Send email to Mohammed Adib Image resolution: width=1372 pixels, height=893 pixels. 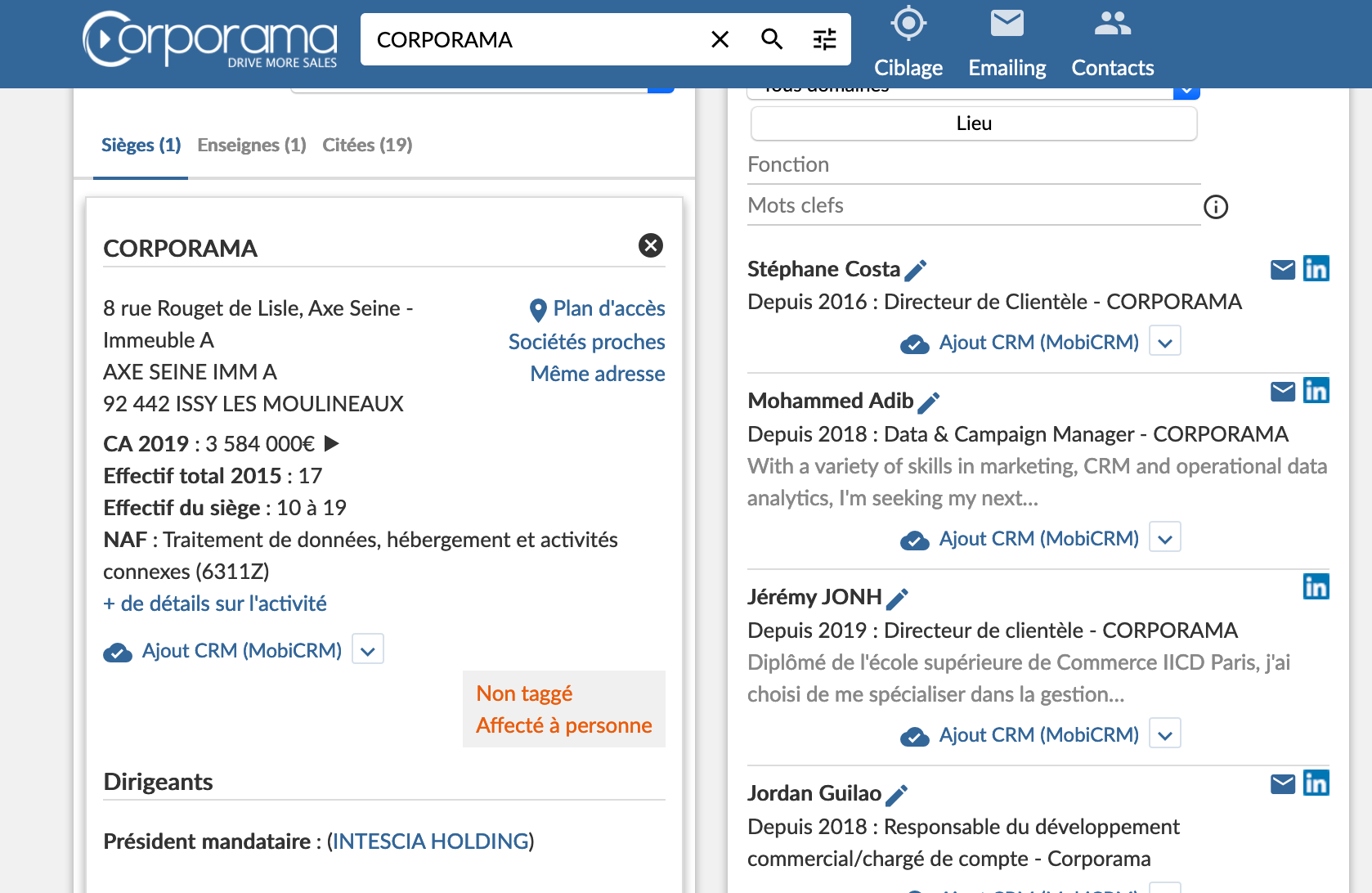(1282, 392)
